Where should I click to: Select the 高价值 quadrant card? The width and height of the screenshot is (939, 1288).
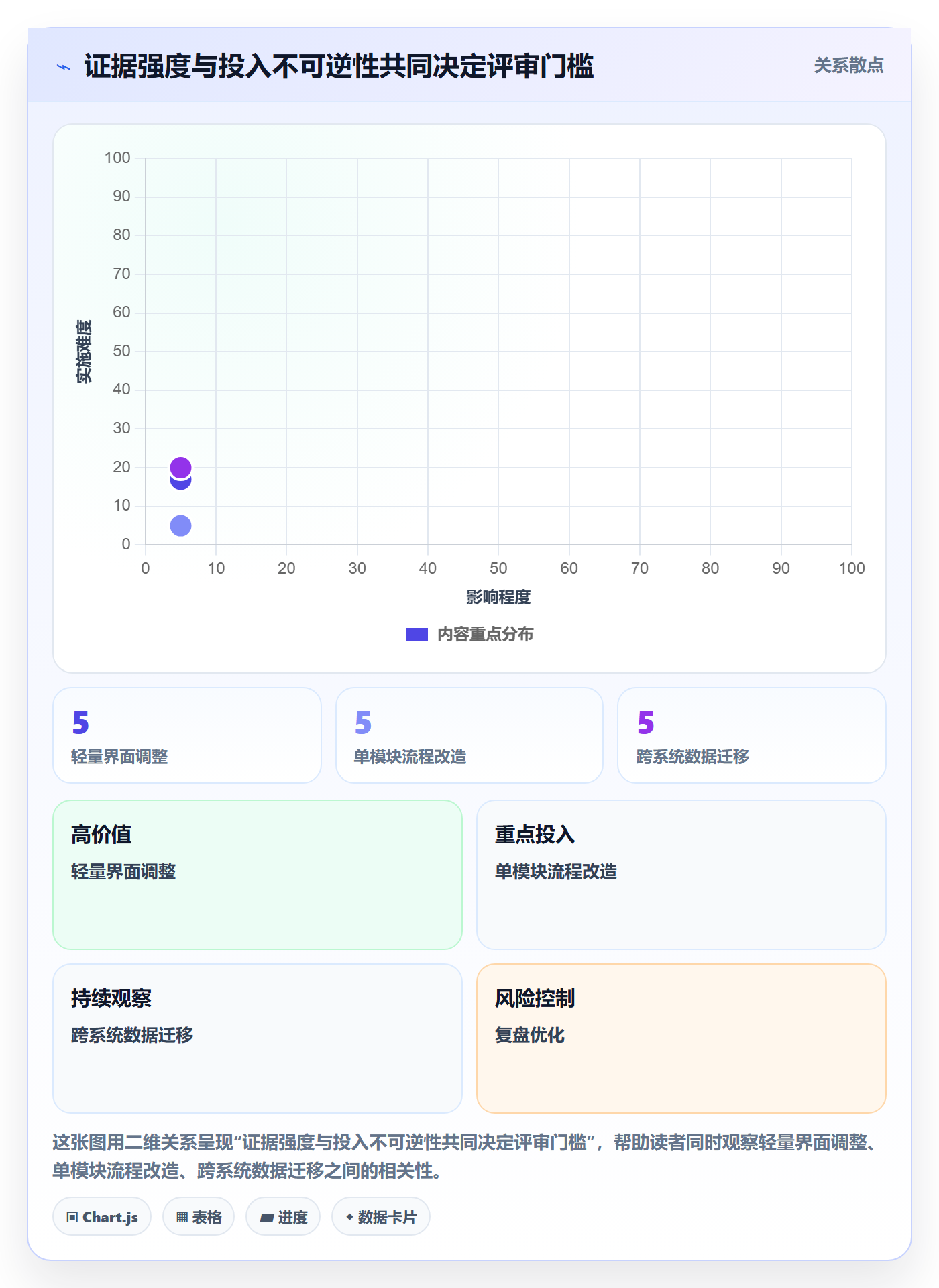point(258,875)
